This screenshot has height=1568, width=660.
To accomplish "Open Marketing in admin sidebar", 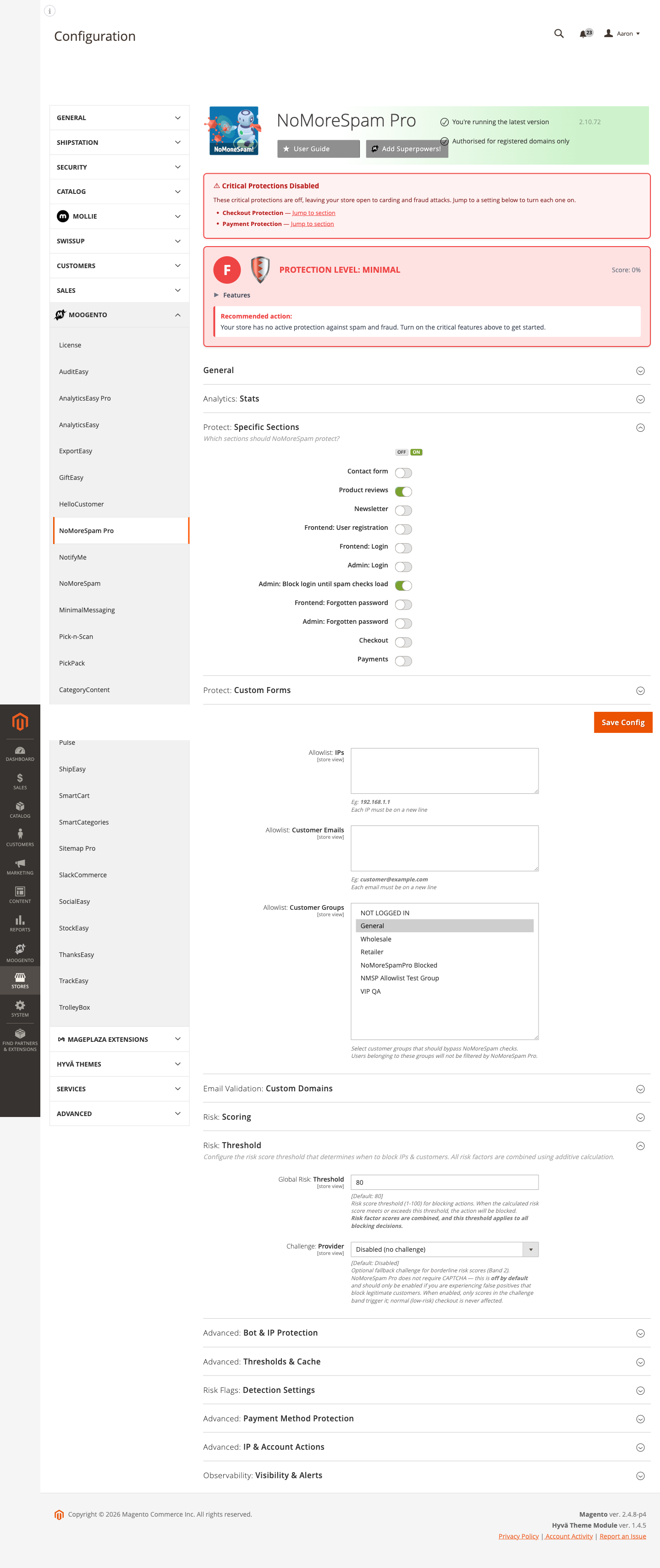I will [20, 867].
